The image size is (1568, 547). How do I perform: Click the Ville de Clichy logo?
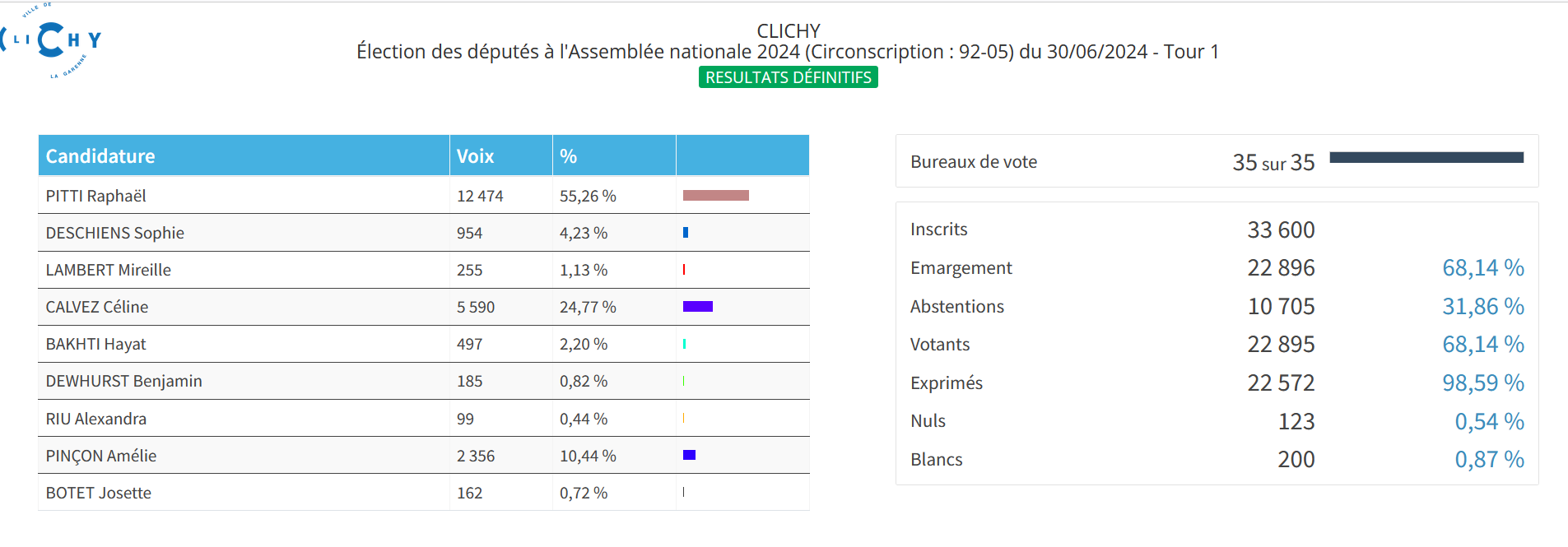pos(51,41)
